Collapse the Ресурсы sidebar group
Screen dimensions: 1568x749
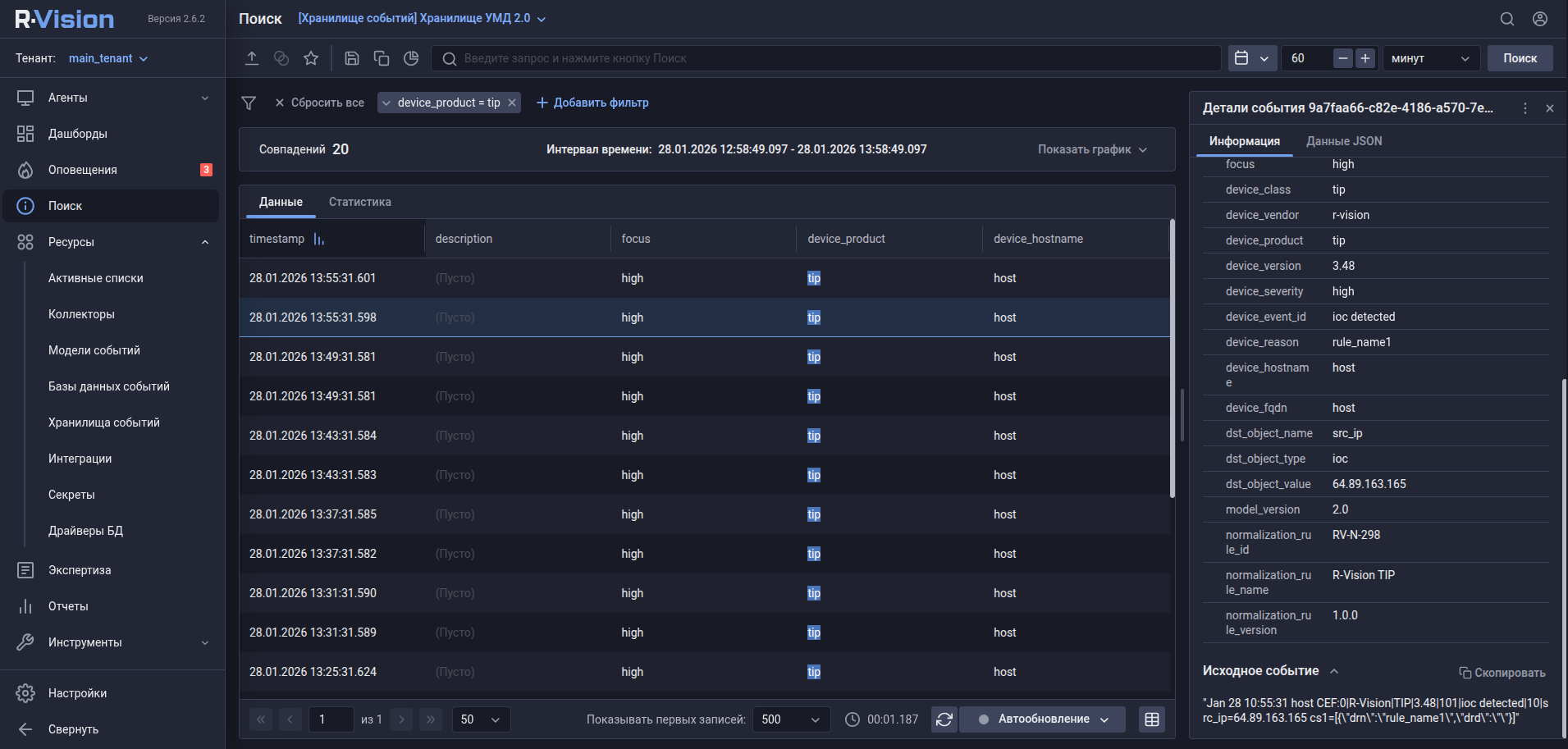(205, 242)
